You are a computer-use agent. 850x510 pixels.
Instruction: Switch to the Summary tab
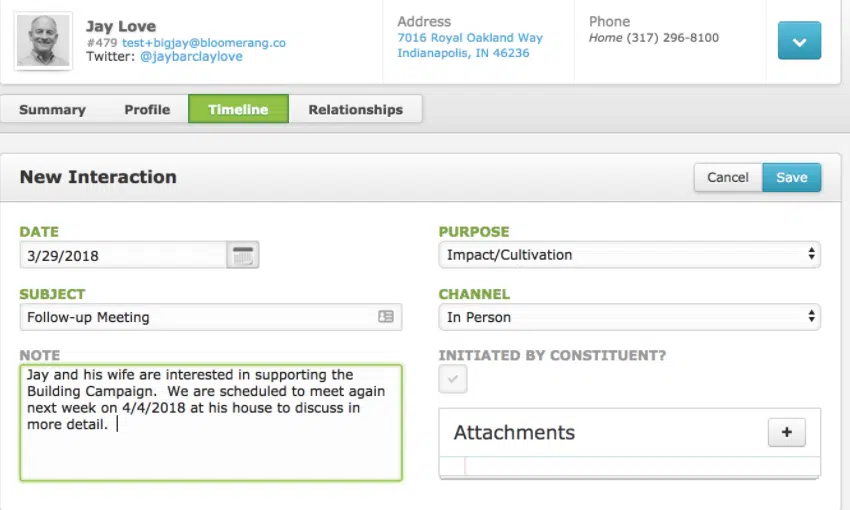[52, 110]
